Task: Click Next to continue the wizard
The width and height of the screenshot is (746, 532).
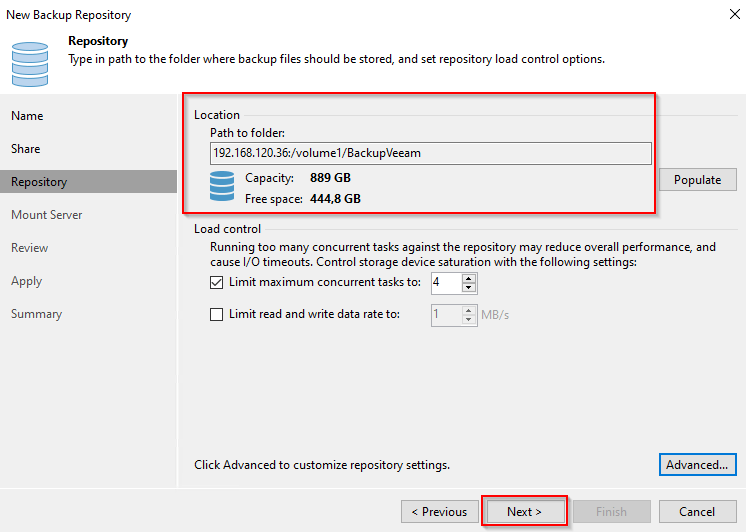Action: (x=524, y=512)
